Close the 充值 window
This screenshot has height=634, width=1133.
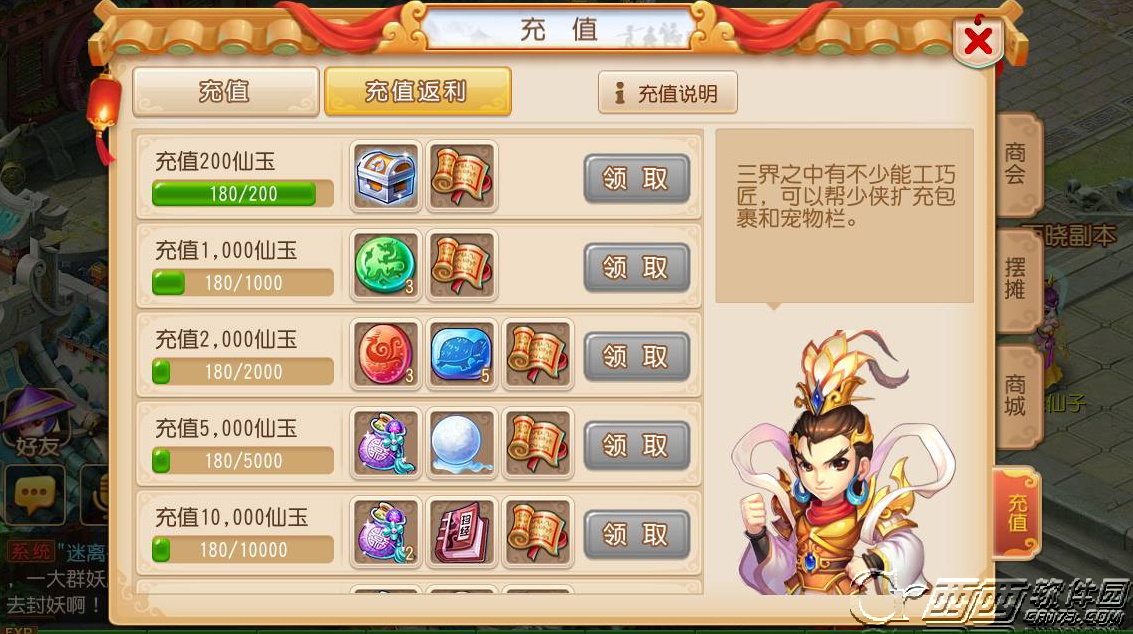(978, 40)
